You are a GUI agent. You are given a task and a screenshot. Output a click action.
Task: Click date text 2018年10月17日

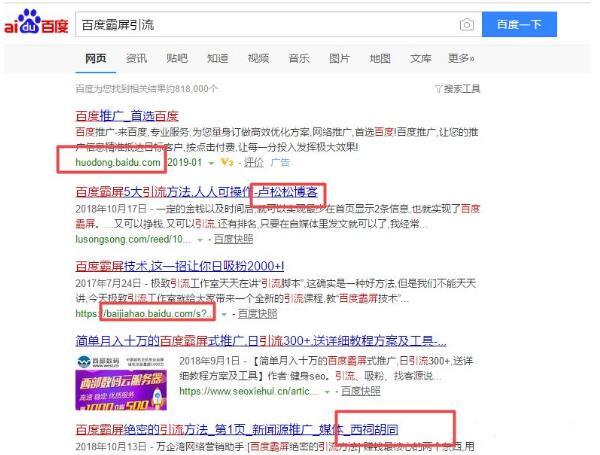coord(111,209)
